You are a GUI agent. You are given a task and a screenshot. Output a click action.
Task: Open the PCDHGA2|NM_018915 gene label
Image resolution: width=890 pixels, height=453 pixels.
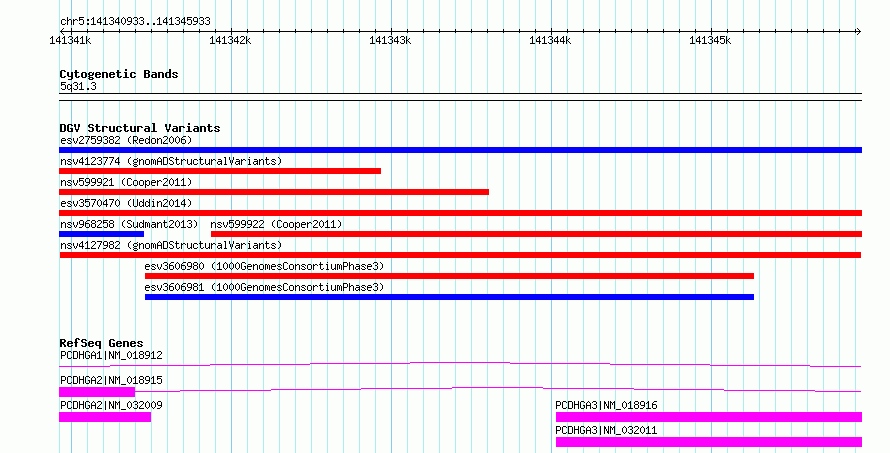click(x=111, y=380)
